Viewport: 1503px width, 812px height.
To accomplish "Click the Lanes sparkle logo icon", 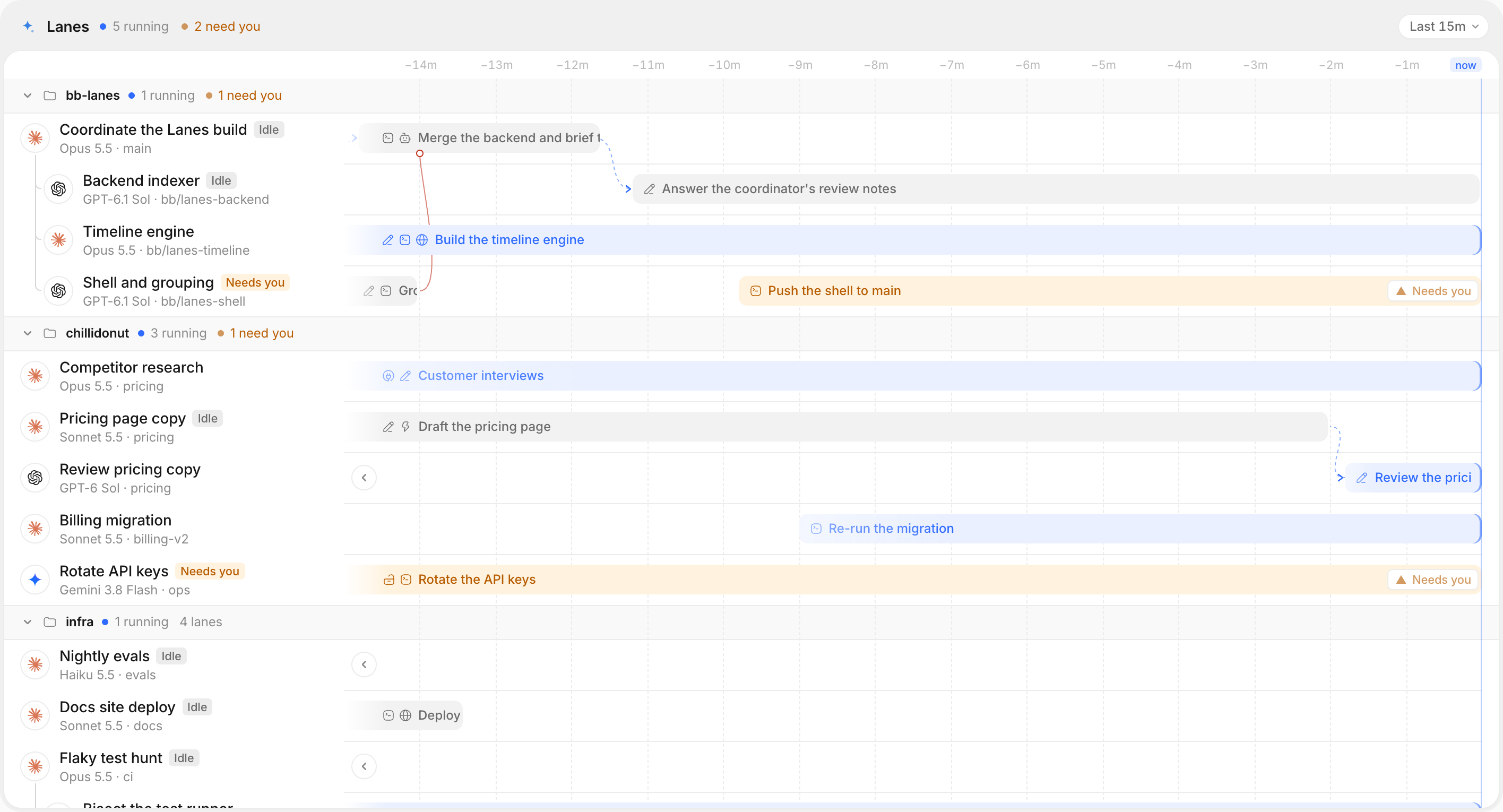I will pos(28,26).
